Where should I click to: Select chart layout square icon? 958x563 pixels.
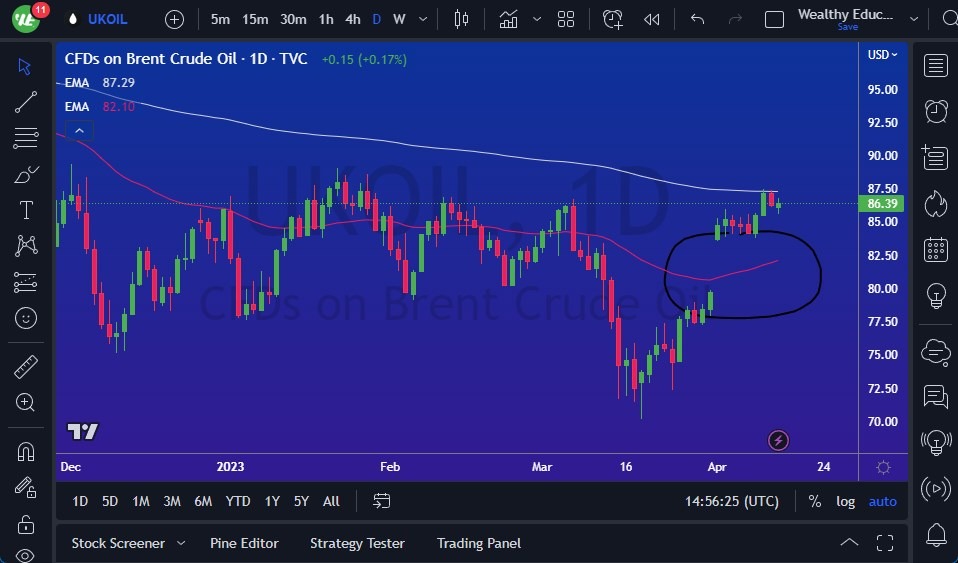(x=774, y=20)
